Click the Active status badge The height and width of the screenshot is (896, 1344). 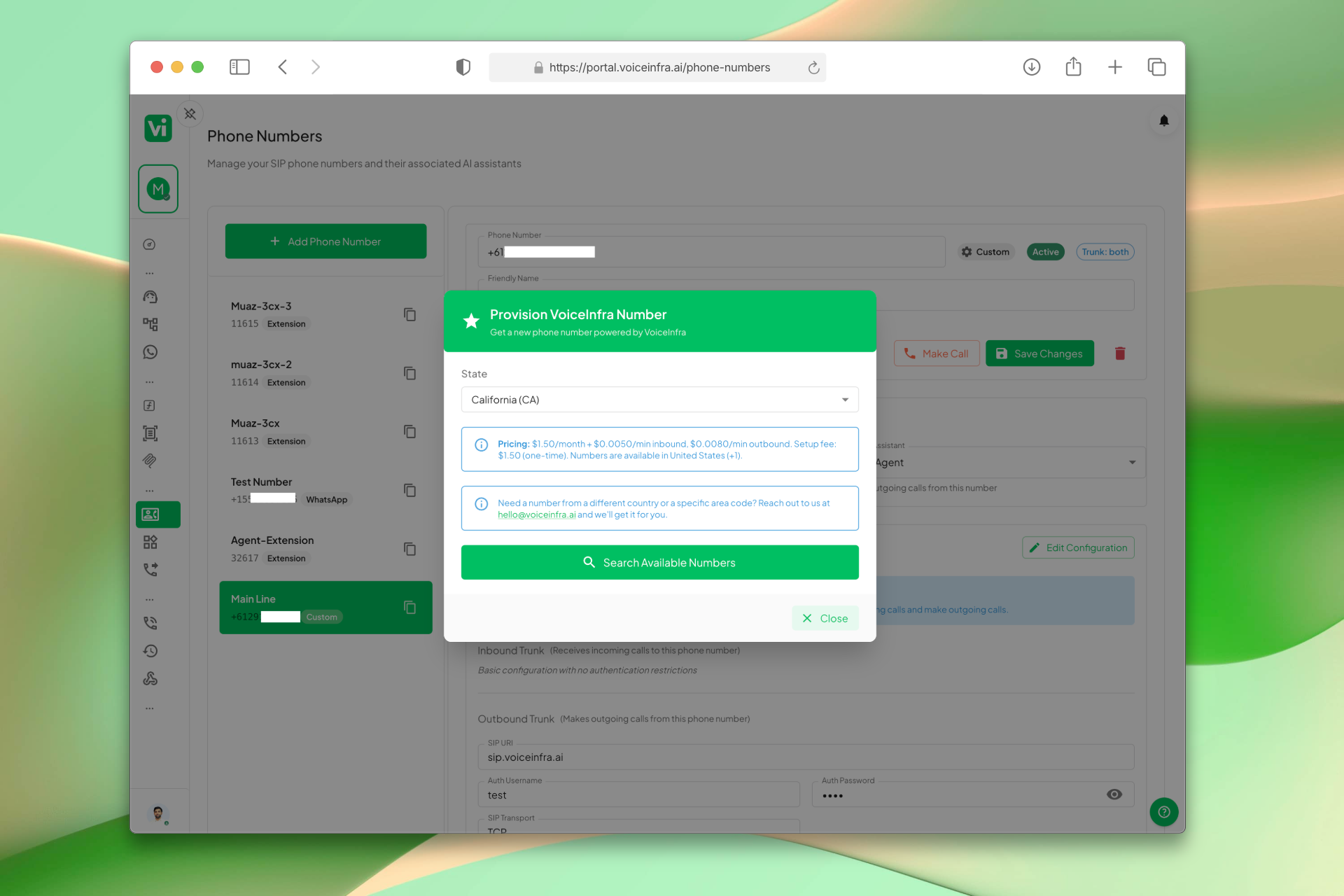(x=1045, y=252)
